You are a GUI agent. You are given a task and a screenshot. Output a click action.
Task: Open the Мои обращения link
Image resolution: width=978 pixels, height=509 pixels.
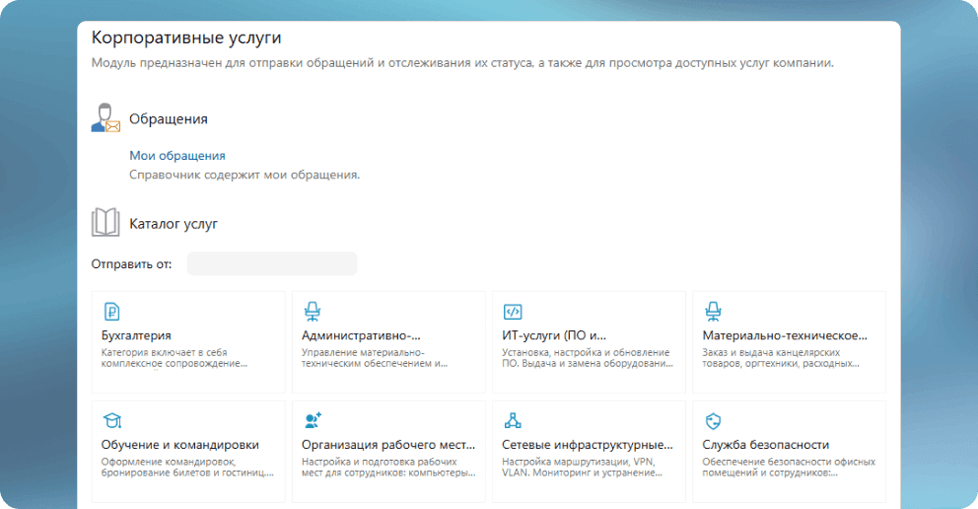coord(177,156)
